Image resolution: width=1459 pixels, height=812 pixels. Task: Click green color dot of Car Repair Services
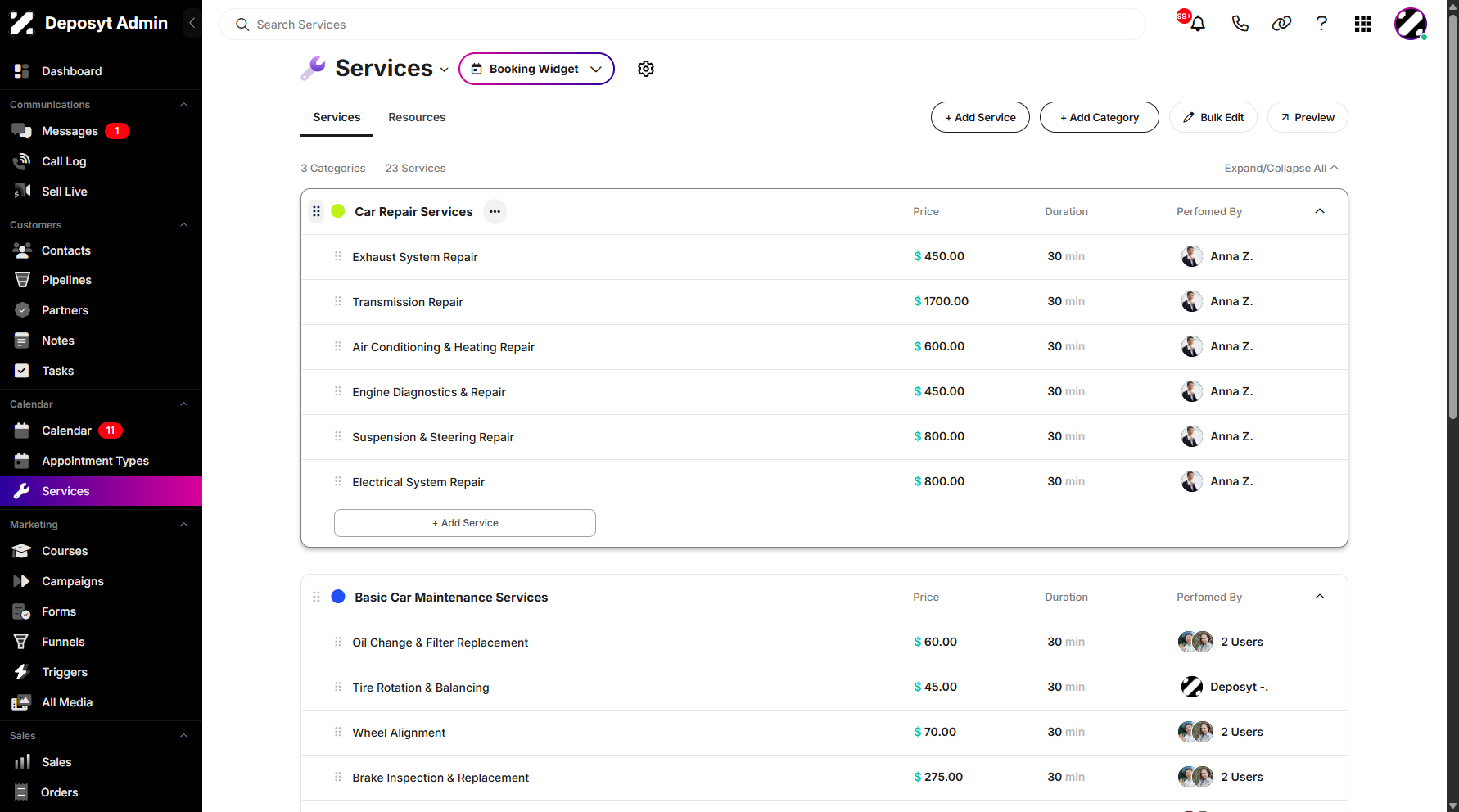point(337,211)
